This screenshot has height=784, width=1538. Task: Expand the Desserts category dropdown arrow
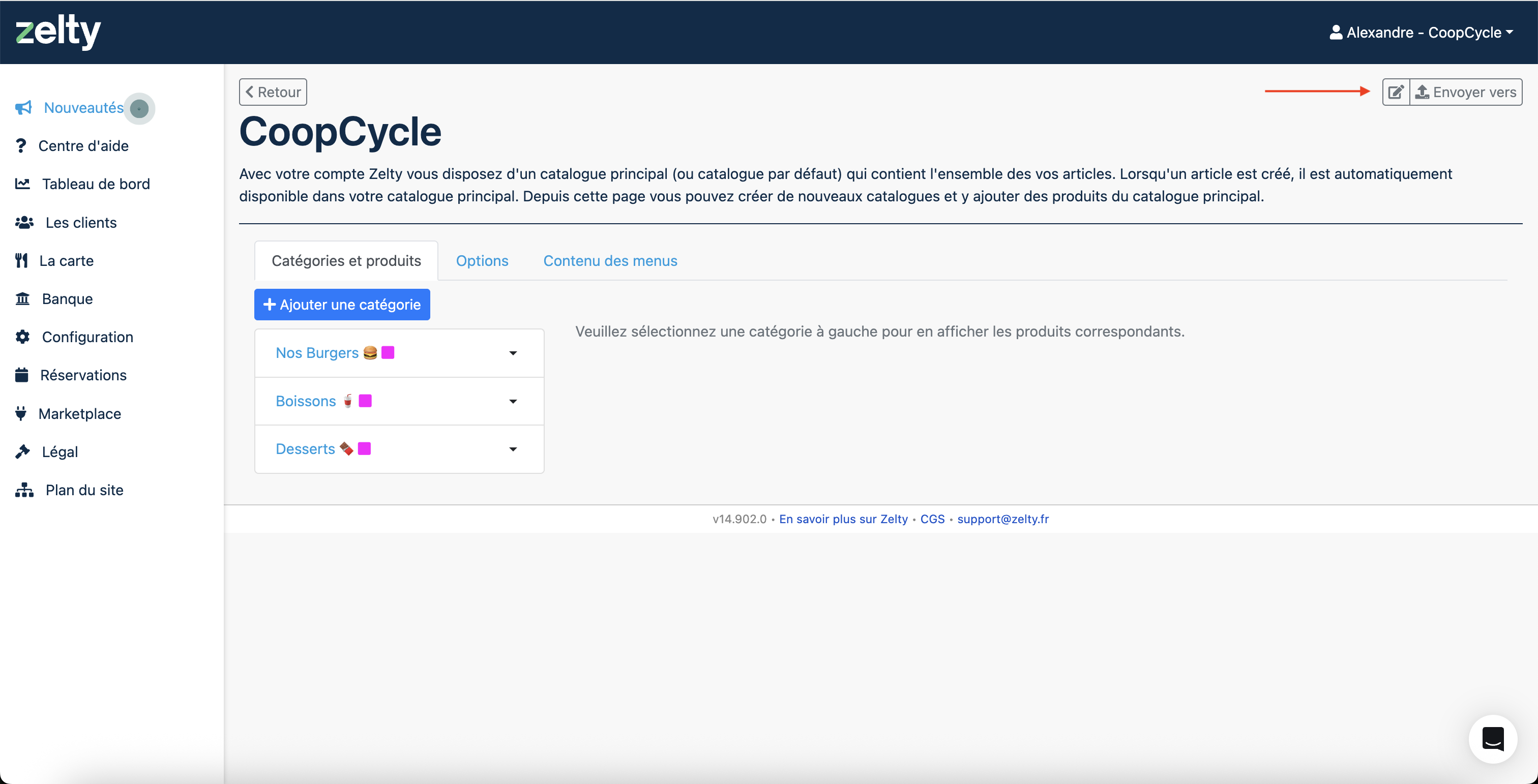click(x=513, y=449)
